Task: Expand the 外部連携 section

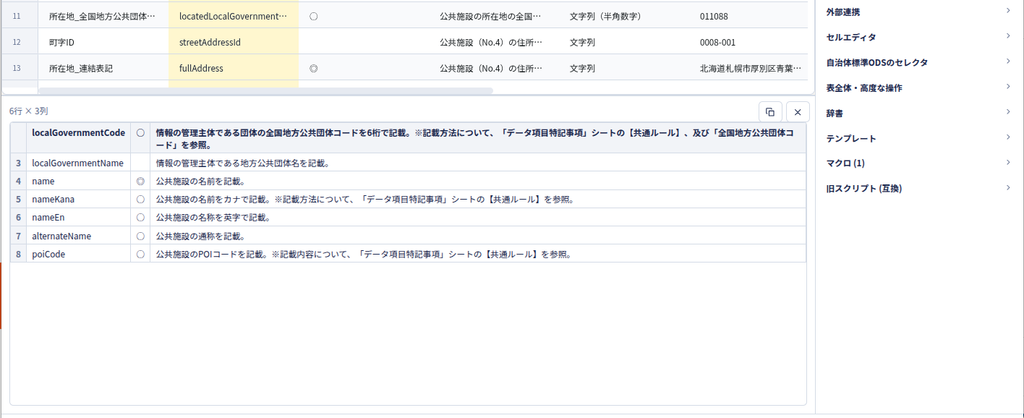Action: coord(919,12)
